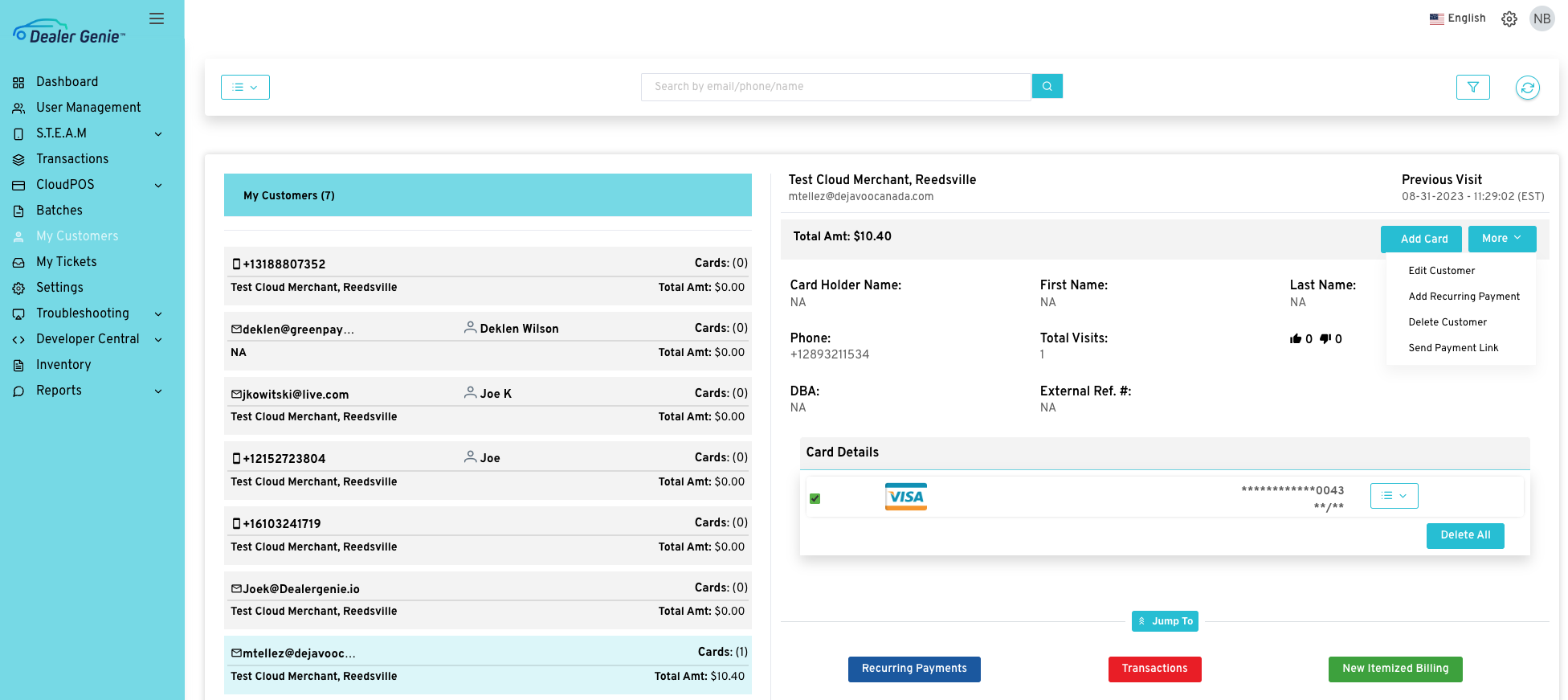This screenshot has height=700, width=1568.
Task: Select the Deklen Wilson customer row
Action: pos(488,341)
